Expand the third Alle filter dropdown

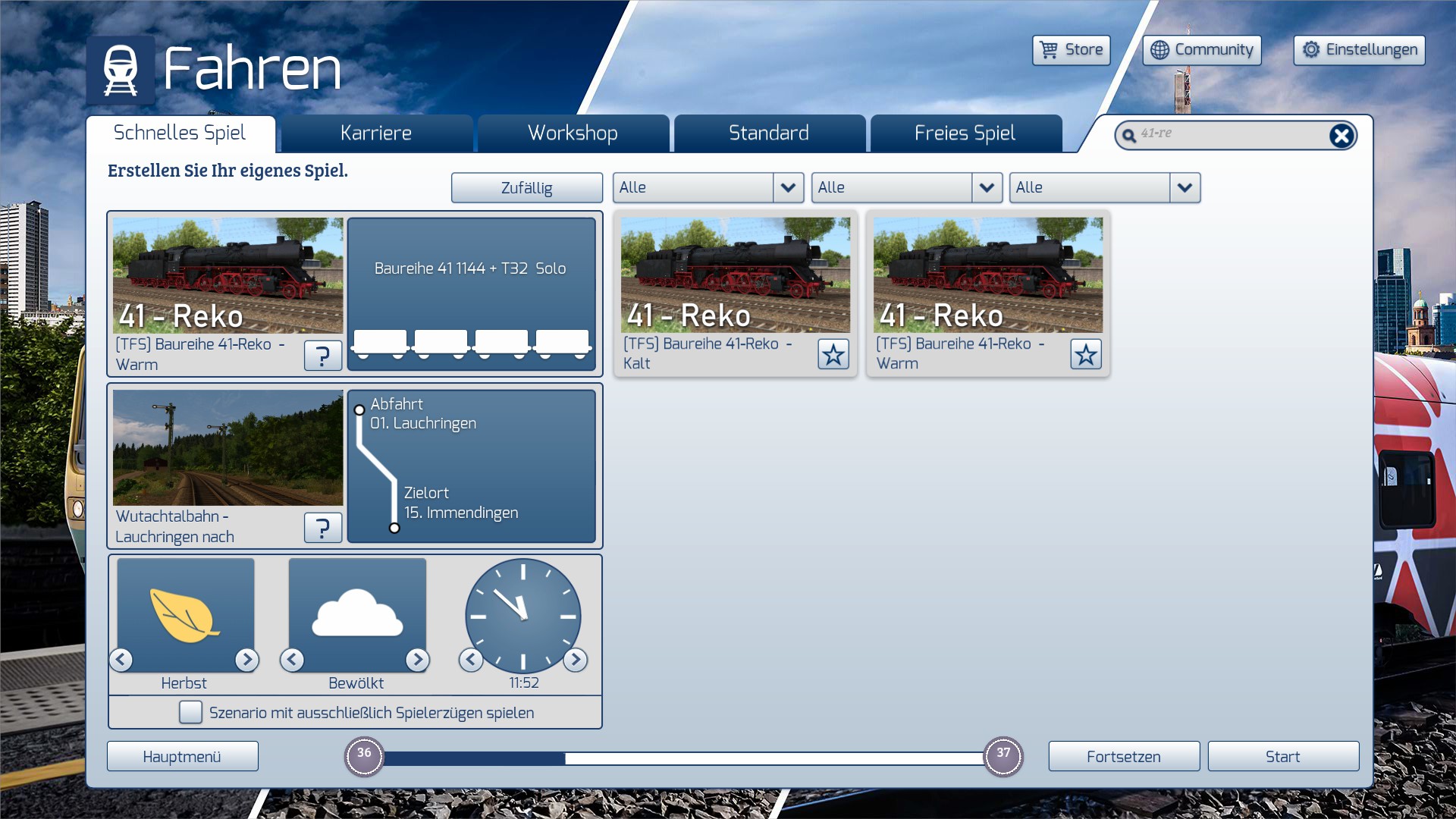pyautogui.click(x=1185, y=187)
